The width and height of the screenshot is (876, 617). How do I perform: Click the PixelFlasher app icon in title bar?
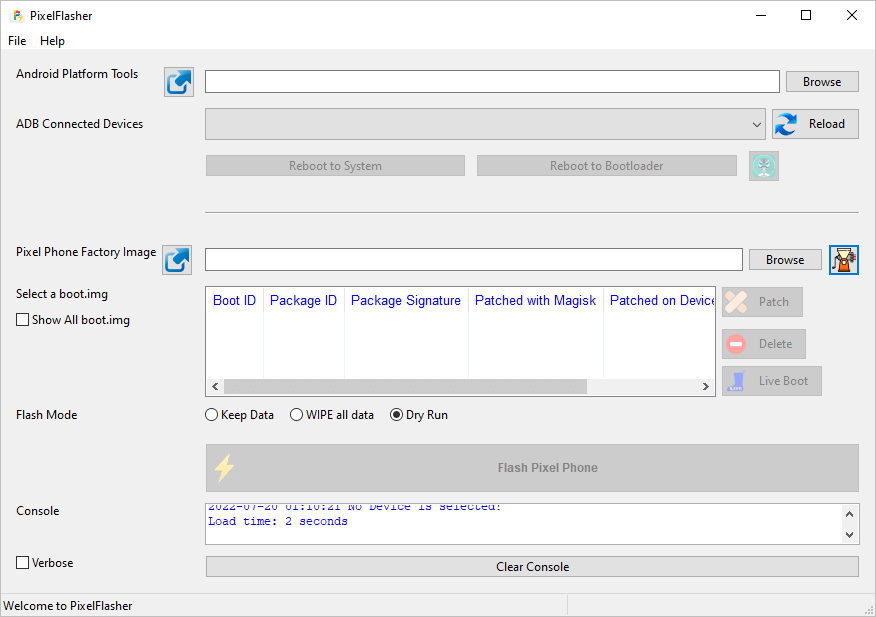(x=17, y=16)
